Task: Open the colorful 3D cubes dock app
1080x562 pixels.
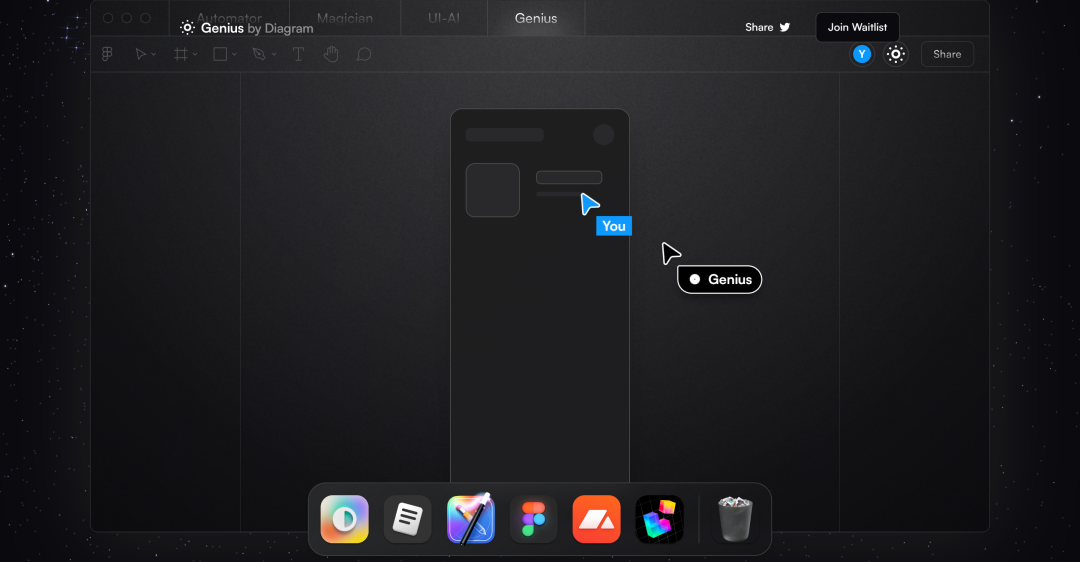Action: (659, 519)
